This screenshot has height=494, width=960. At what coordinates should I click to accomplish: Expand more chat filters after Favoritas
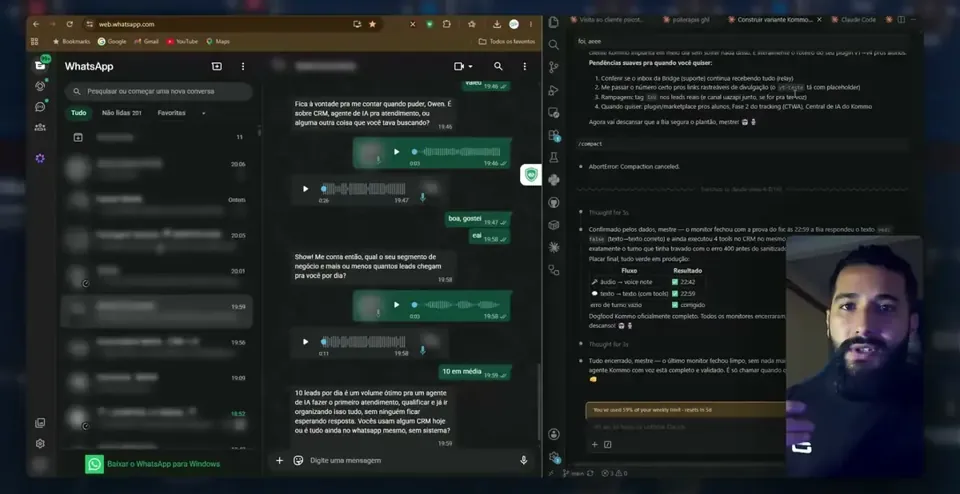tap(203, 113)
